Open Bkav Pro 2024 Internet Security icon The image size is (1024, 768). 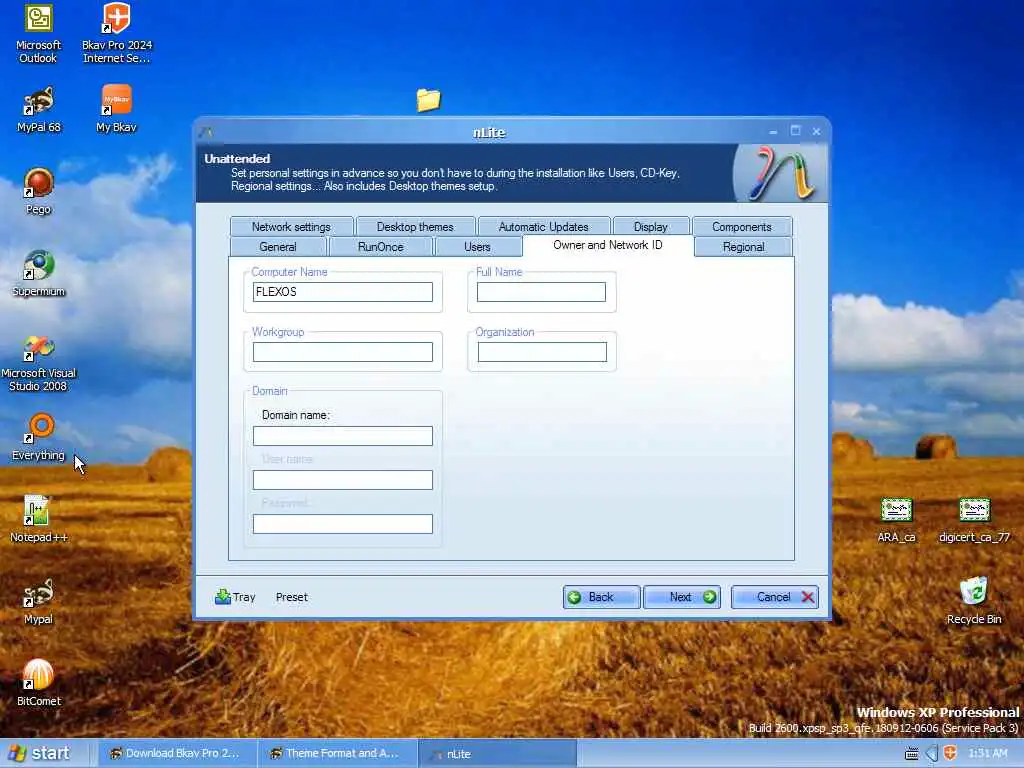coord(117,34)
